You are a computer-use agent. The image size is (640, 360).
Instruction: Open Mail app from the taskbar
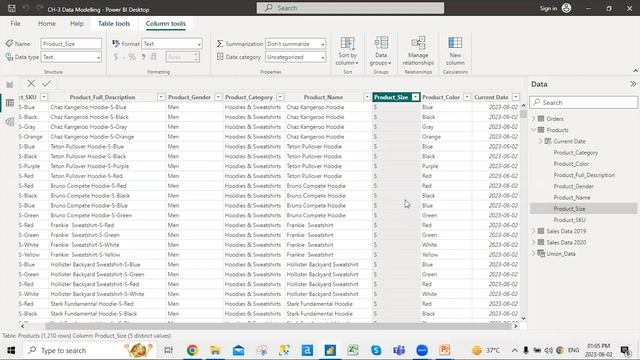pos(238,350)
